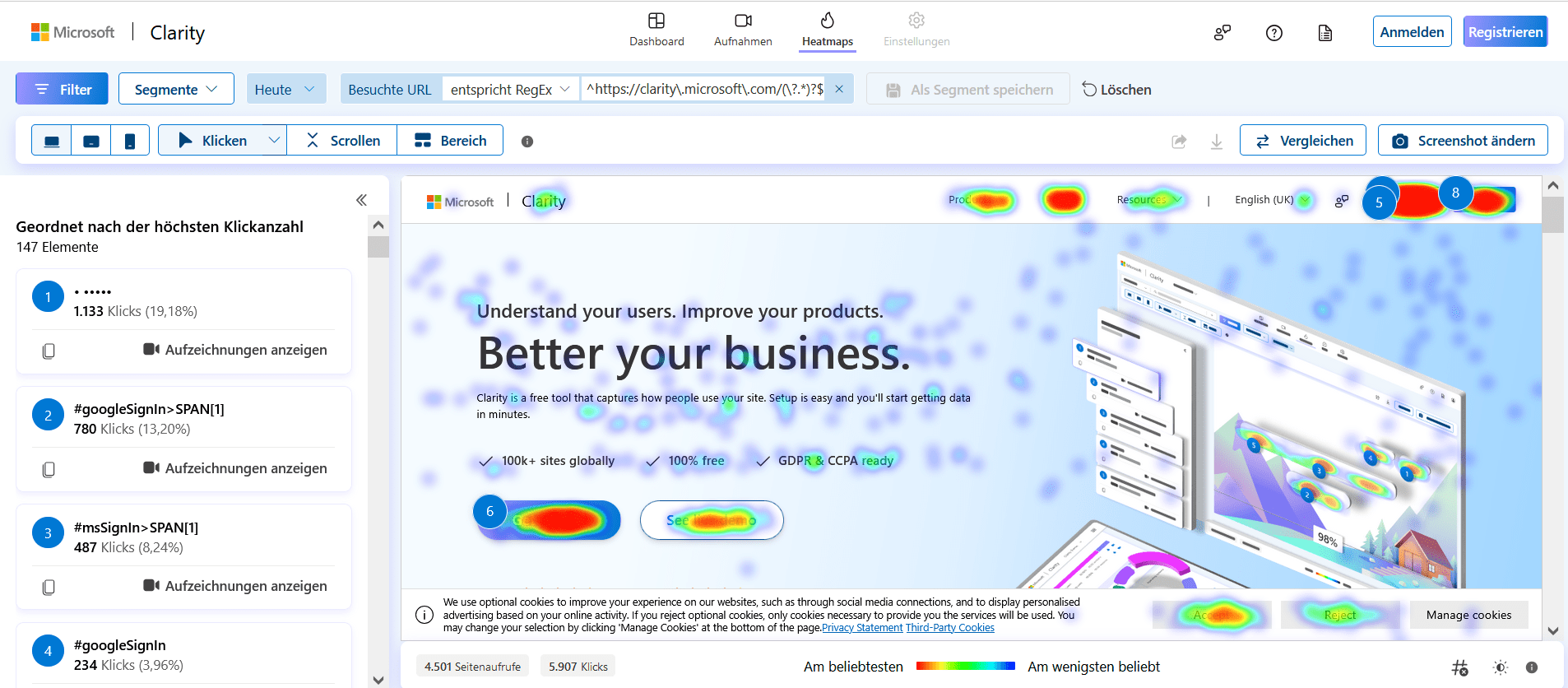Click Löschen to clear filters

[x=1116, y=89]
